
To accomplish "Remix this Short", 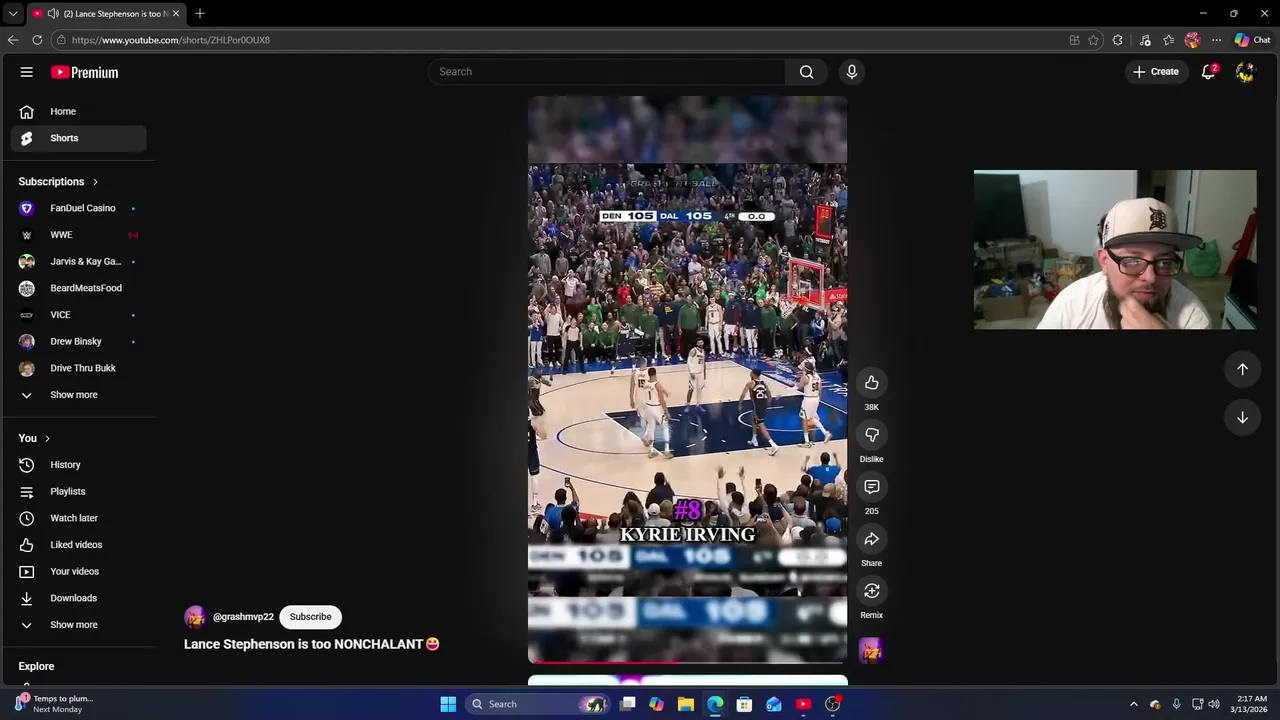I will (x=871, y=591).
